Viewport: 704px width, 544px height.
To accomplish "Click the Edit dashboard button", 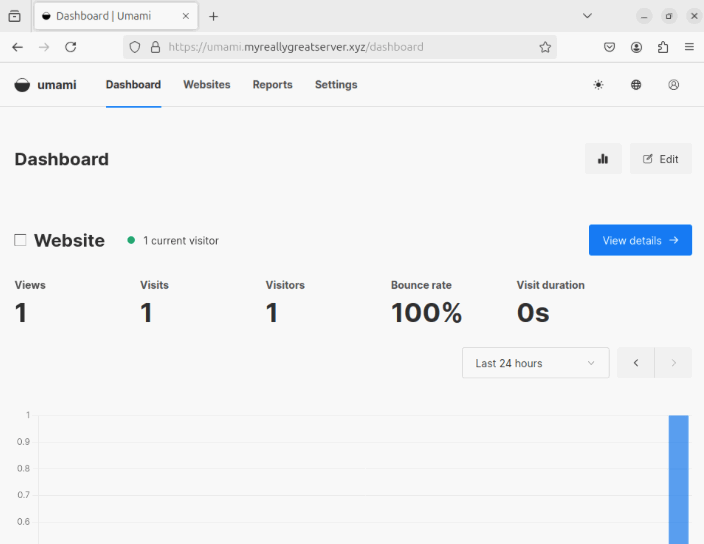I will click(661, 158).
